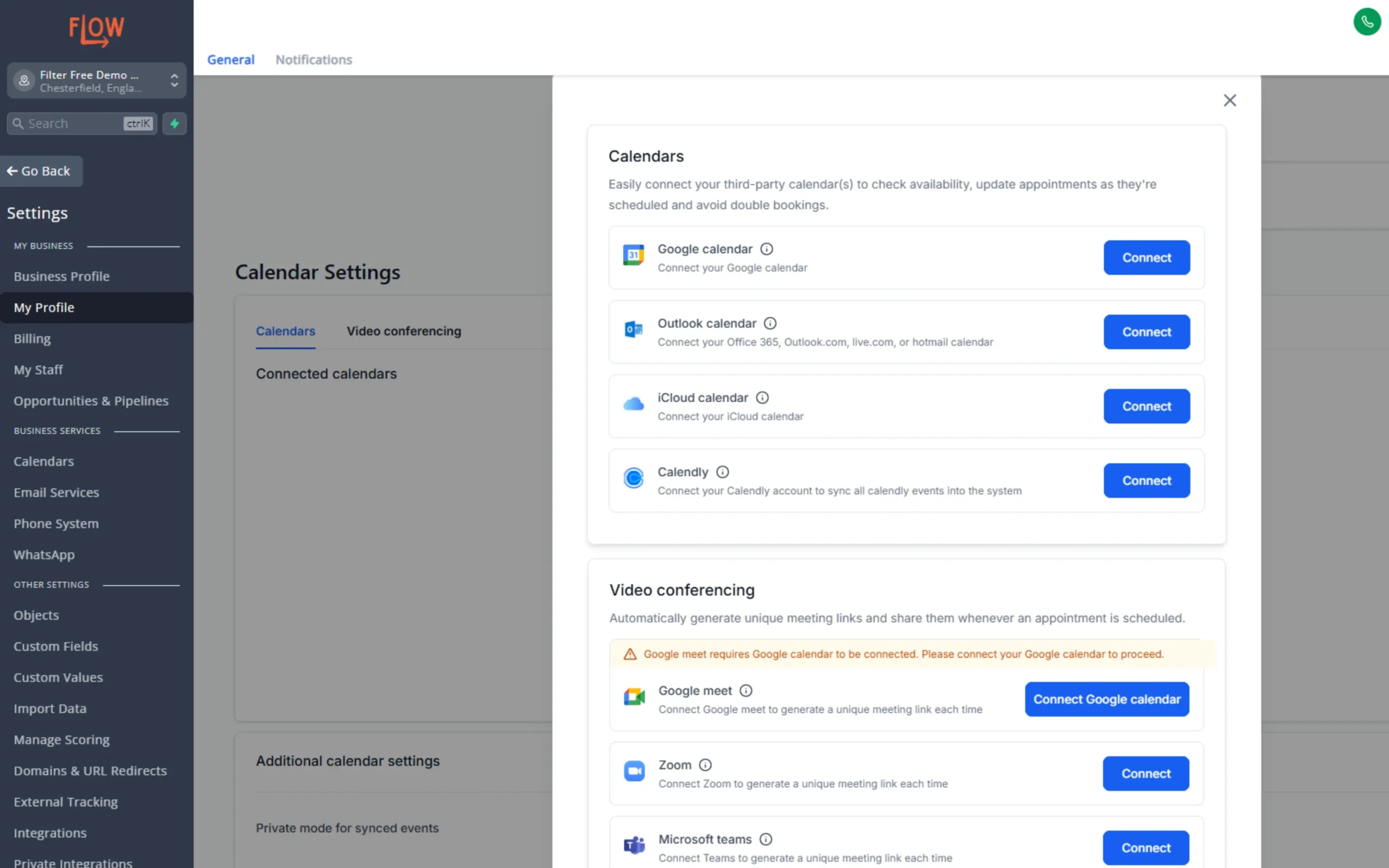Image resolution: width=1389 pixels, height=868 pixels.
Task: Click the Zoom logo icon
Action: (634, 771)
